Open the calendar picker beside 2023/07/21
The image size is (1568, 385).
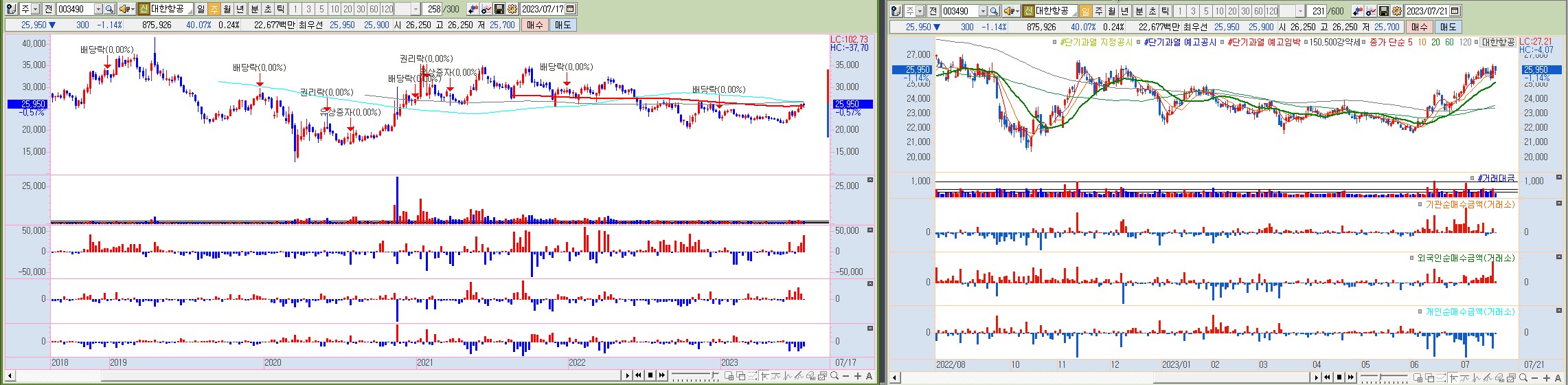click(1454, 10)
